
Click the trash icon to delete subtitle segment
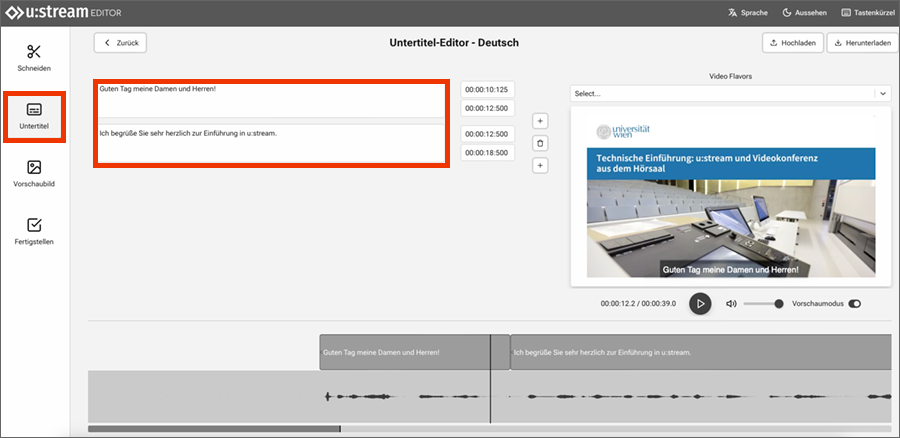(x=540, y=143)
